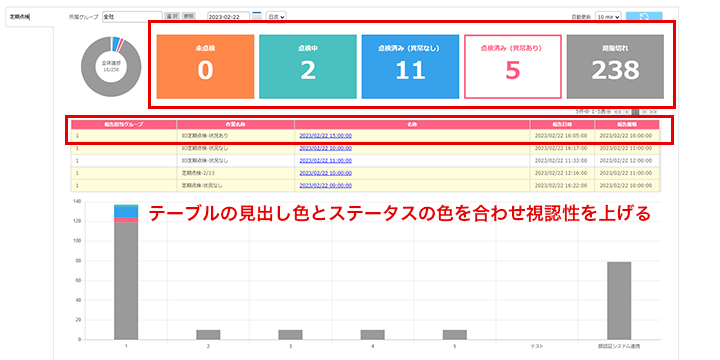Click report time 2023/02/22 16:05:00
The width and height of the screenshot is (720, 360).
pyautogui.click(x=561, y=136)
